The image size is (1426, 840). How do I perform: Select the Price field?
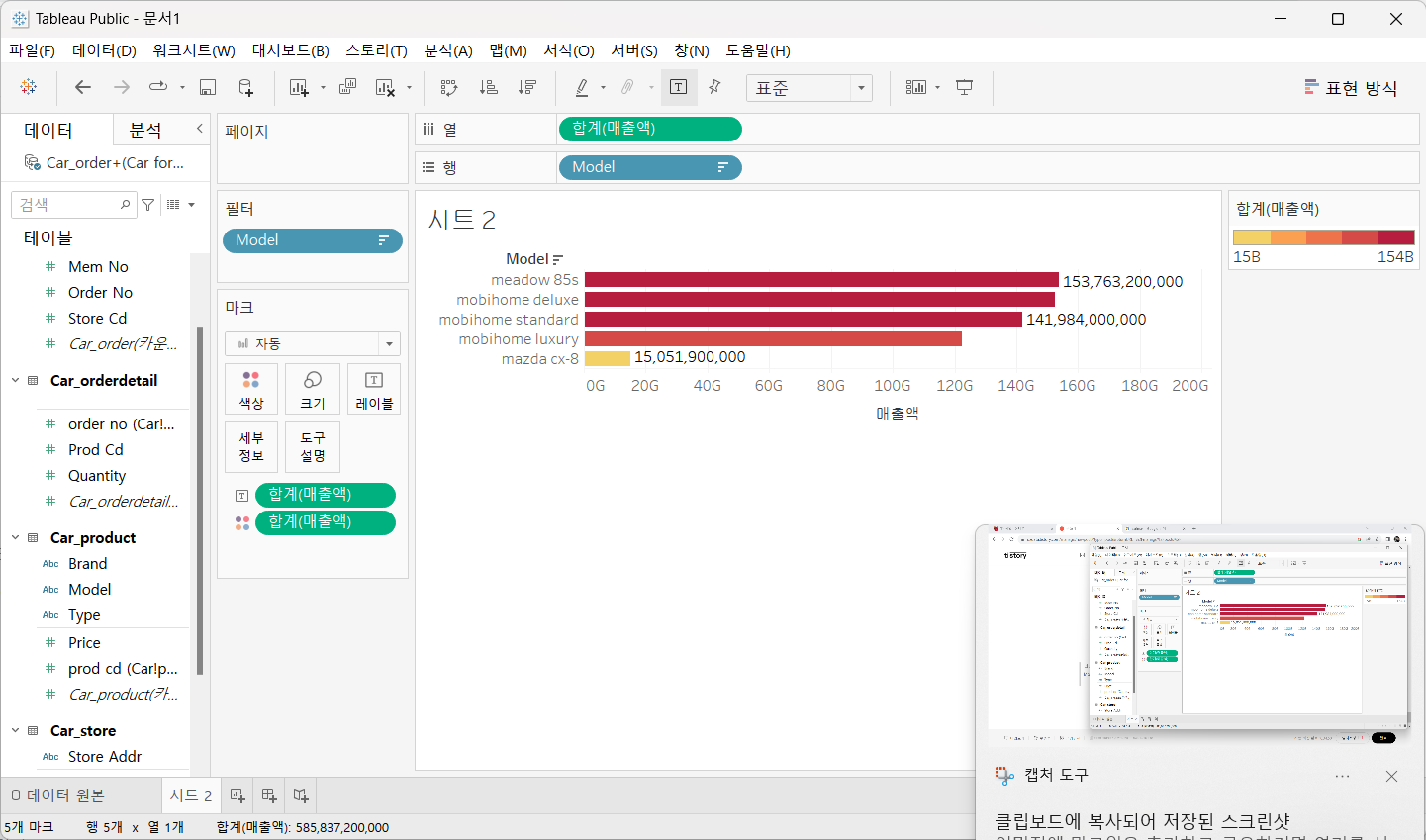pyautogui.click(x=84, y=642)
